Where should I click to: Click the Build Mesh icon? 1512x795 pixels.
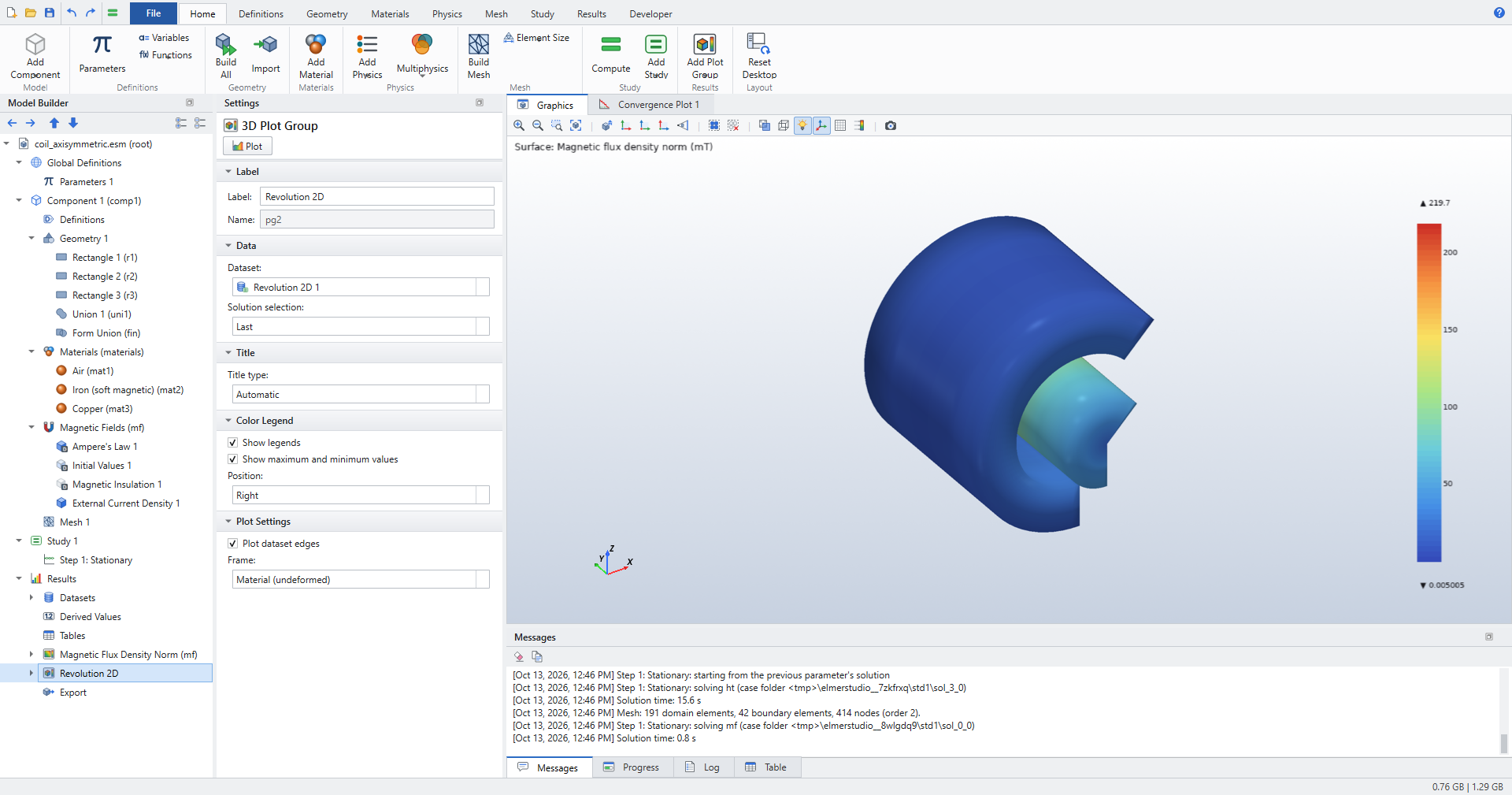point(479,44)
